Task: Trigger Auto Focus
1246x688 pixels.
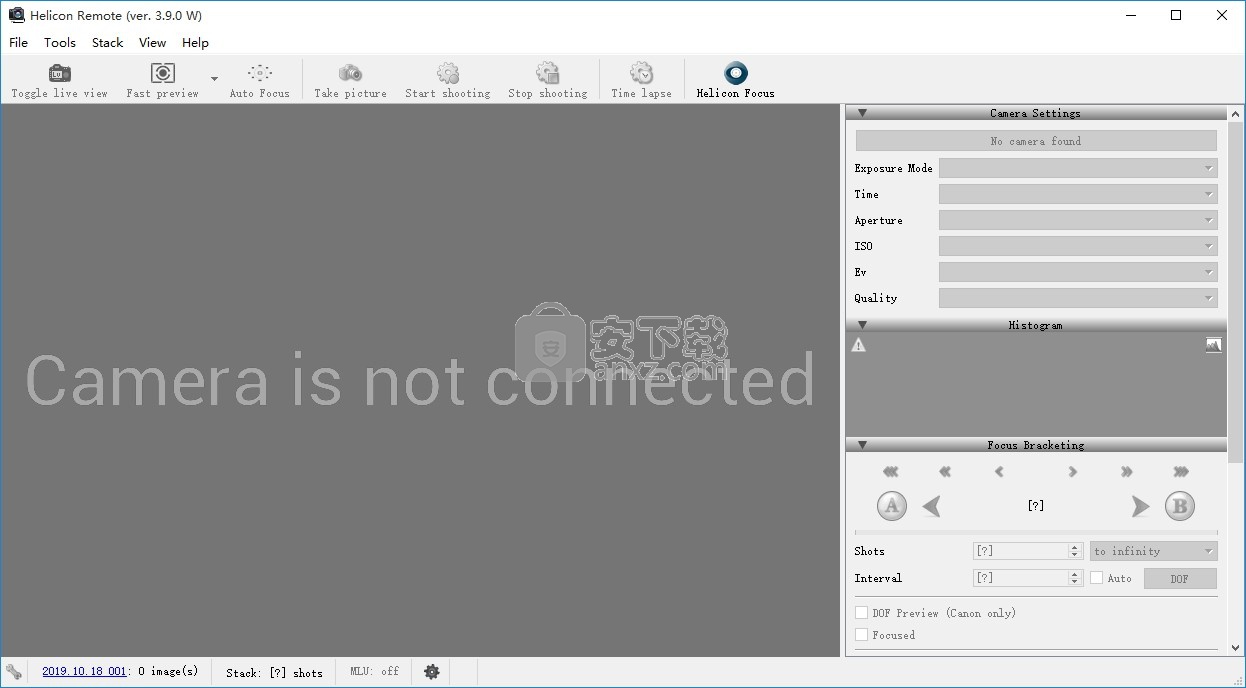Action: (260, 80)
